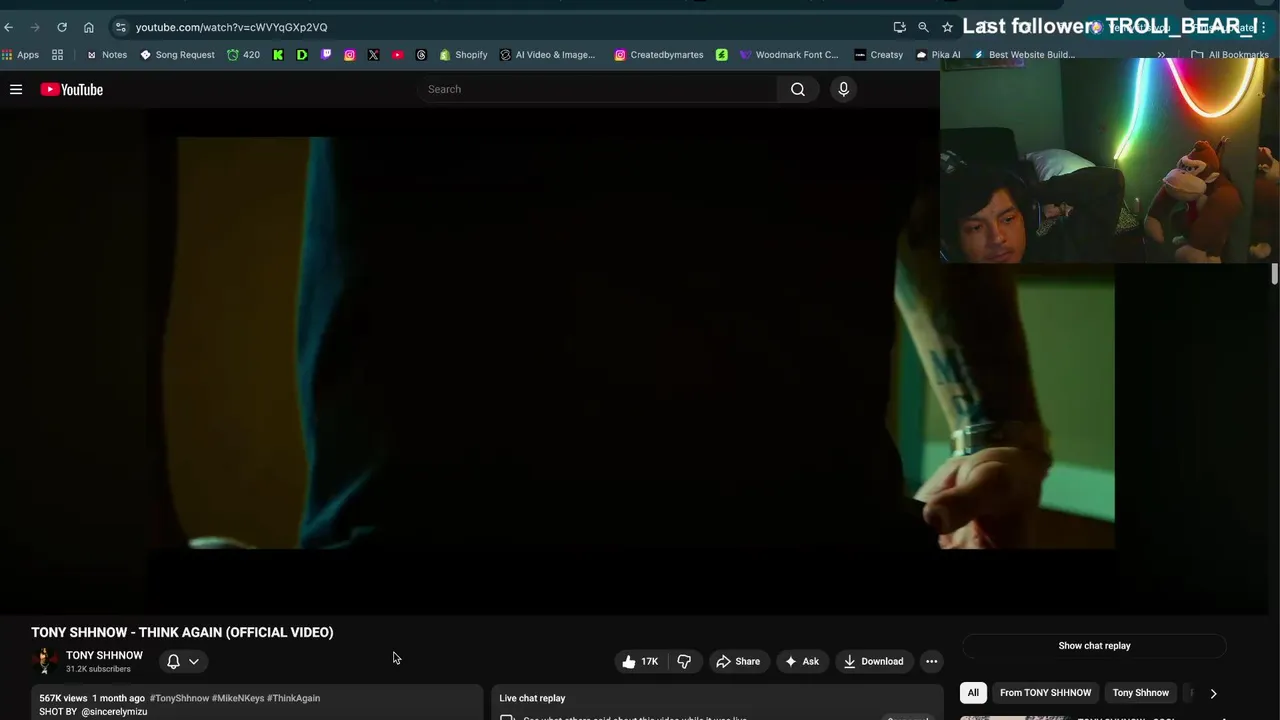Open the X bookmark icon
The width and height of the screenshot is (1280, 720).
pyautogui.click(x=373, y=55)
